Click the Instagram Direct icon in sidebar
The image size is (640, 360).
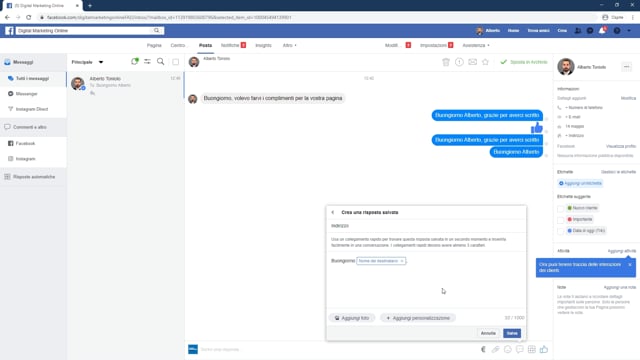click(11, 109)
